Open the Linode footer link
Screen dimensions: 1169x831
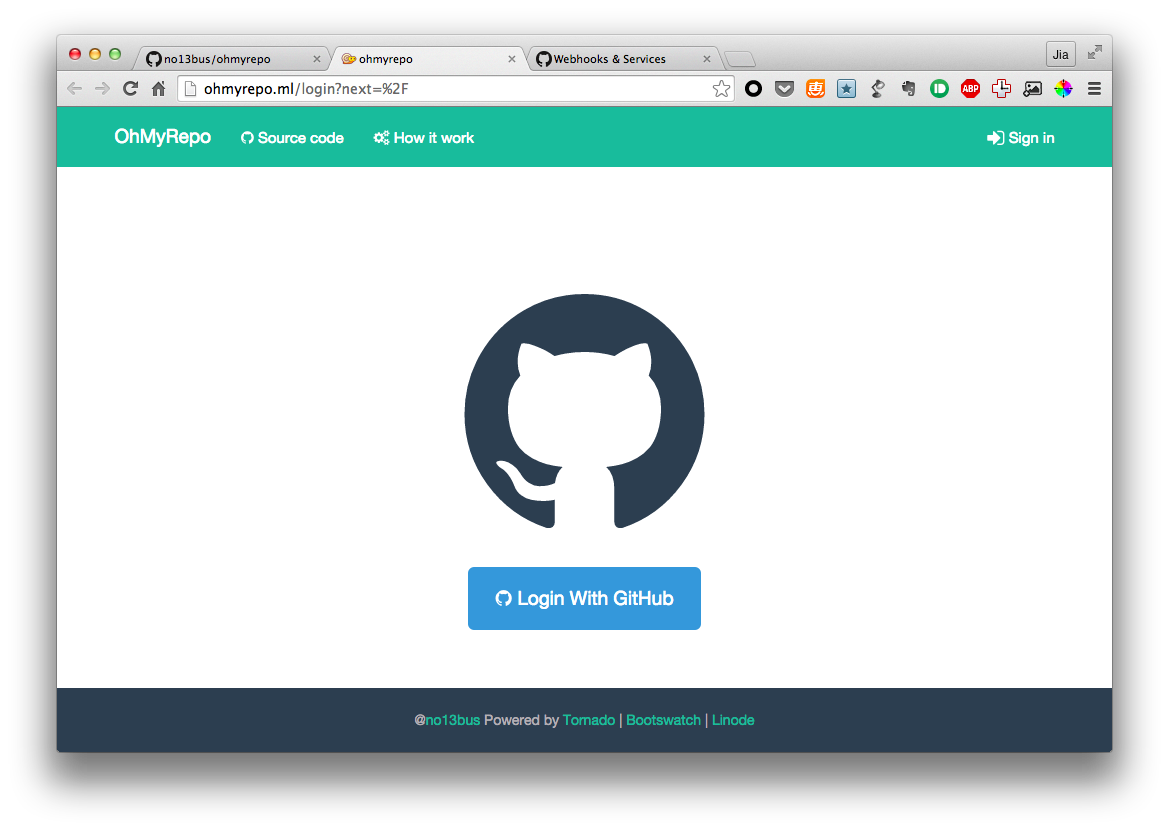(x=733, y=720)
